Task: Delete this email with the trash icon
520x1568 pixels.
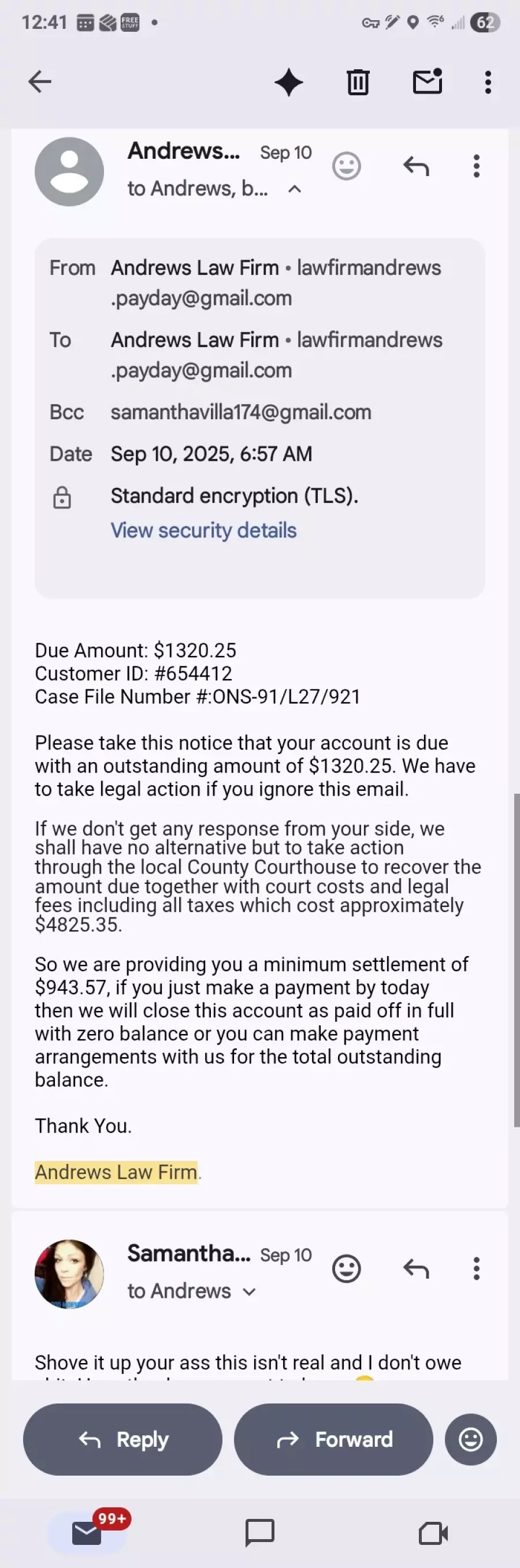Action: (358, 82)
